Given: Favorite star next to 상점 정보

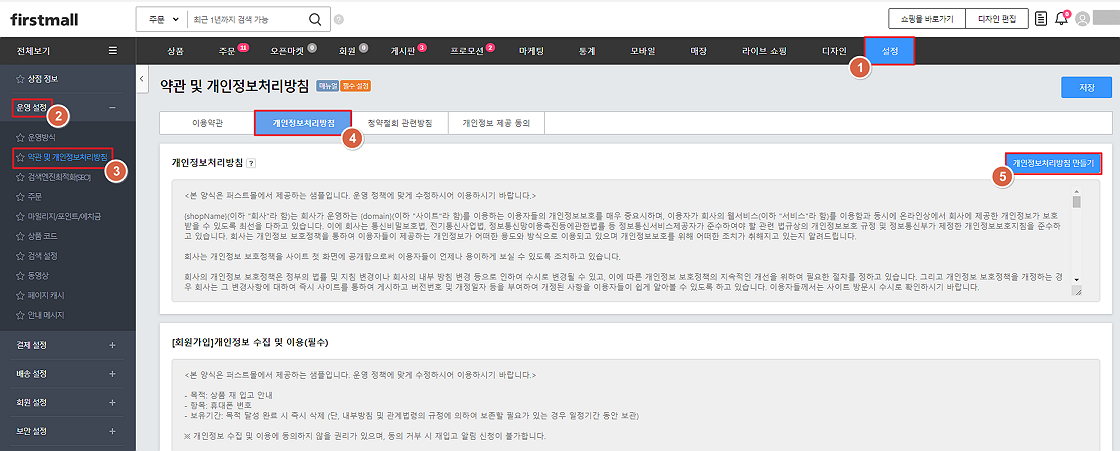Looking at the screenshot, I should [x=20, y=79].
